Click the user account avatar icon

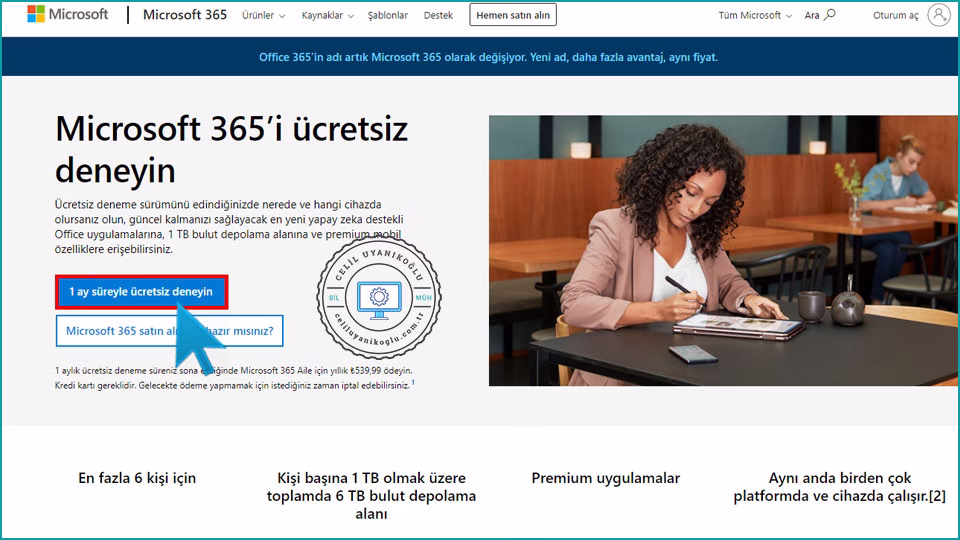pyautogui.click(x=939, y=15)
